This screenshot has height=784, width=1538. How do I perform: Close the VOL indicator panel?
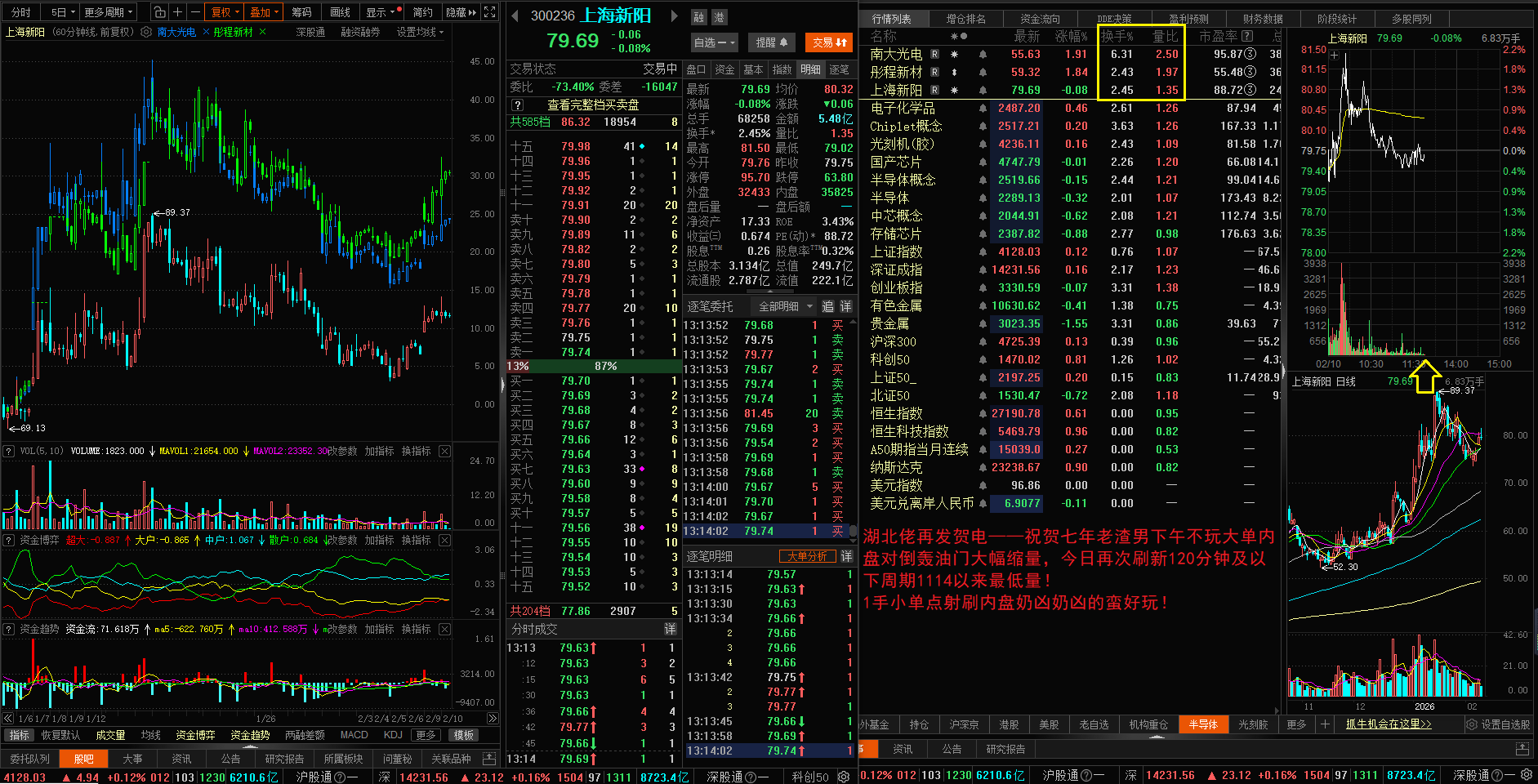pyautogui.click(x=444, y=451)
